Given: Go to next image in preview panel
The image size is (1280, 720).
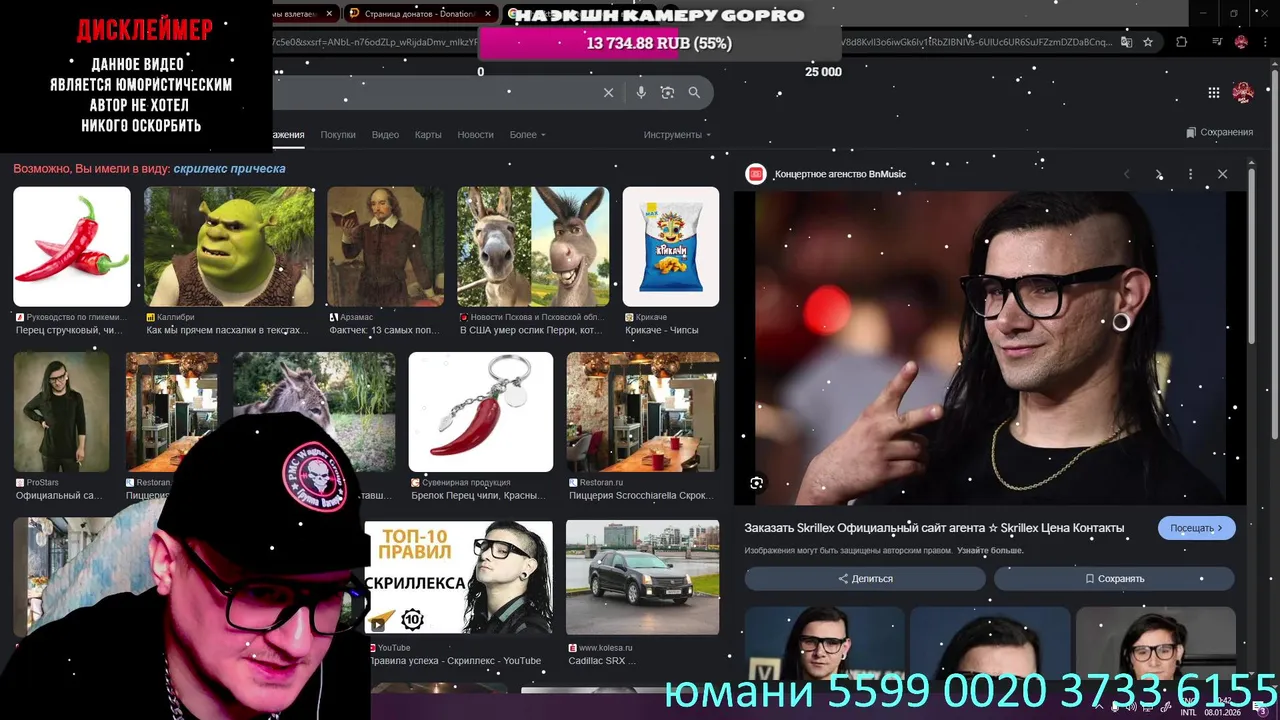Looking at the screenshot, I should click(x=1159, y=174).
